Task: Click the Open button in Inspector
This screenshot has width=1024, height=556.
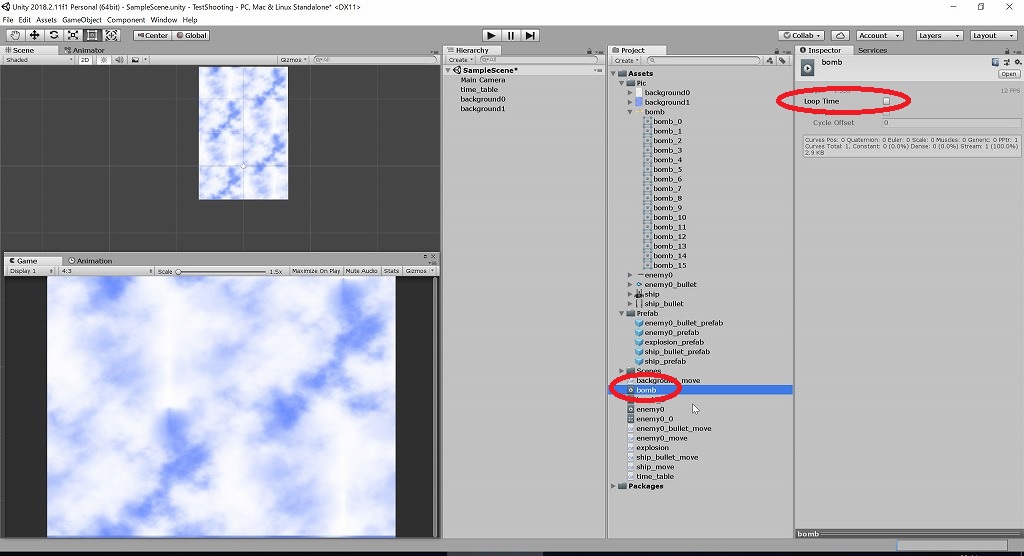Action: tap(1008, 74)
